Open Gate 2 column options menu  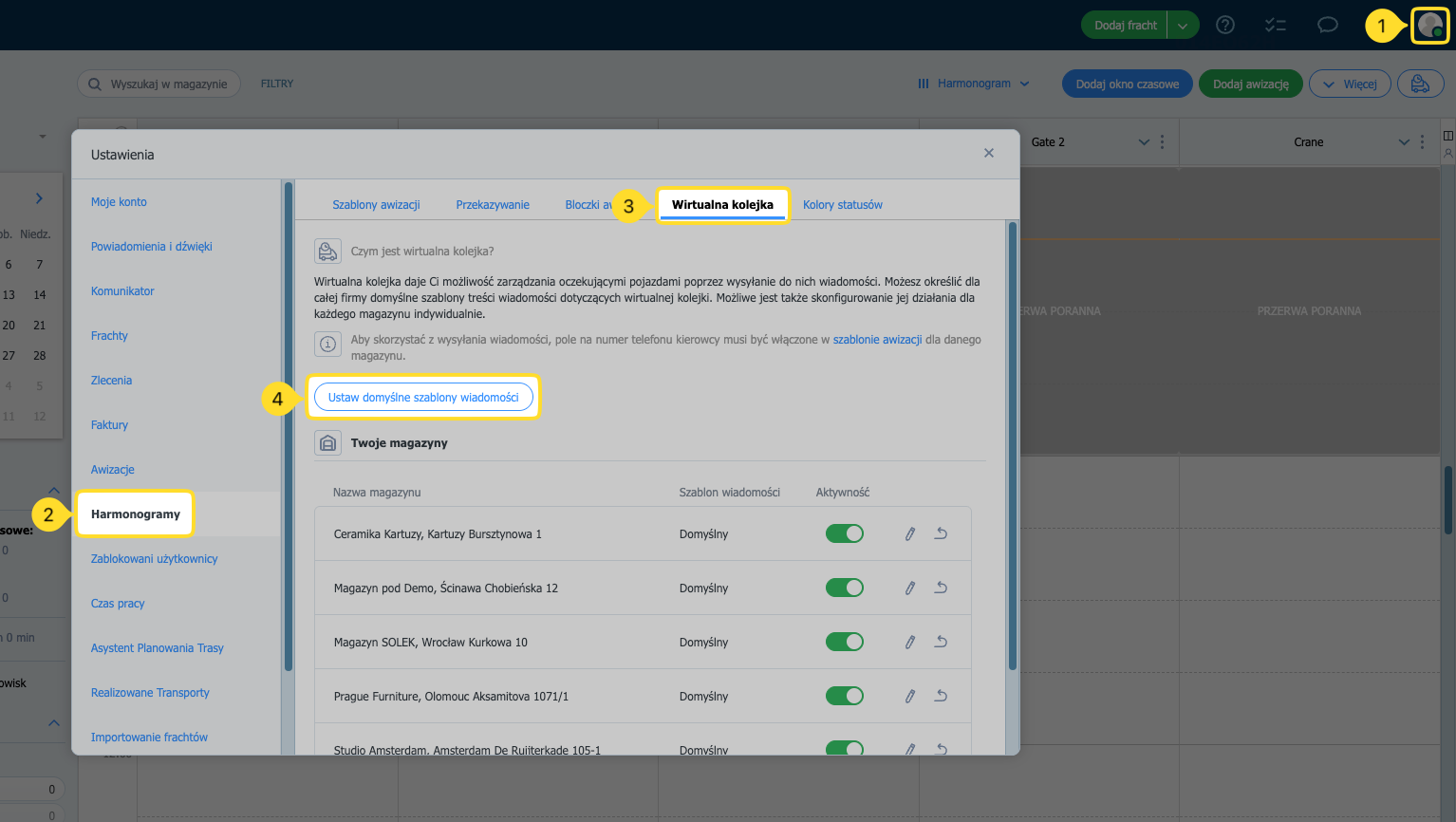click(x=1162, y=142)
